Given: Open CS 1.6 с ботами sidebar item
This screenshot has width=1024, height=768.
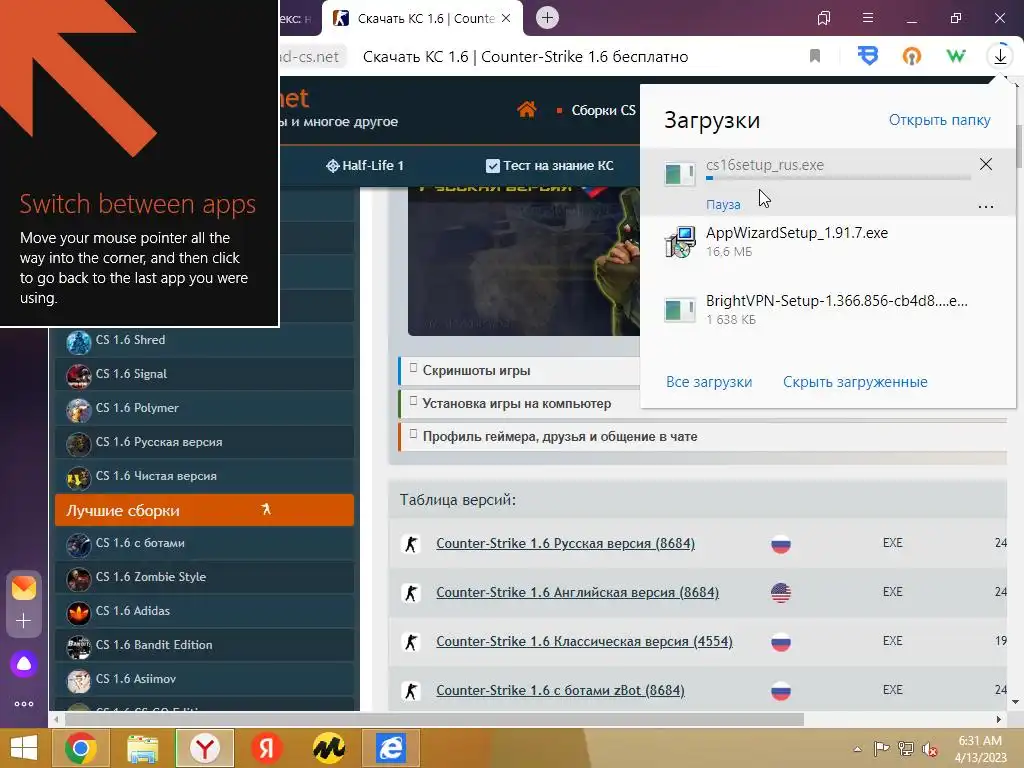Looking at the screenshot, I should 204,543.
